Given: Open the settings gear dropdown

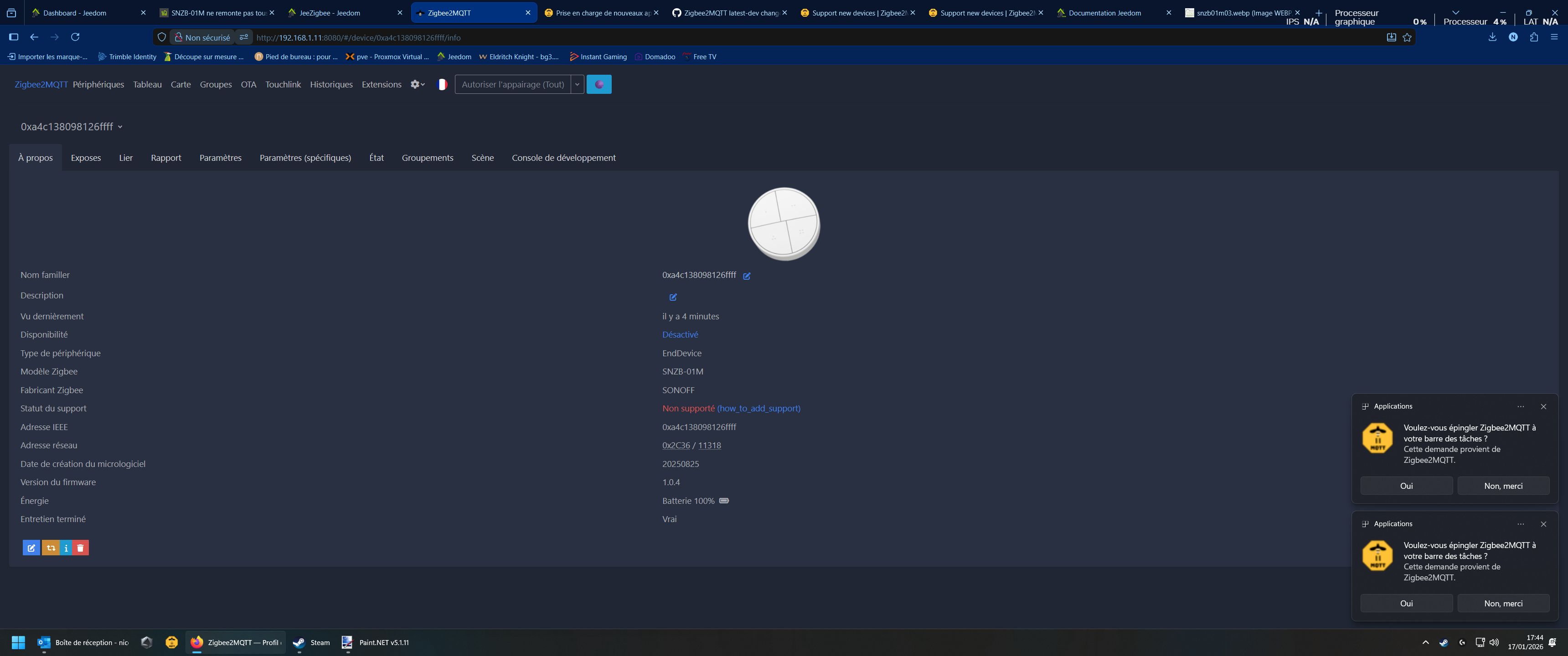Looking at the screenshot, I should 417,85.
